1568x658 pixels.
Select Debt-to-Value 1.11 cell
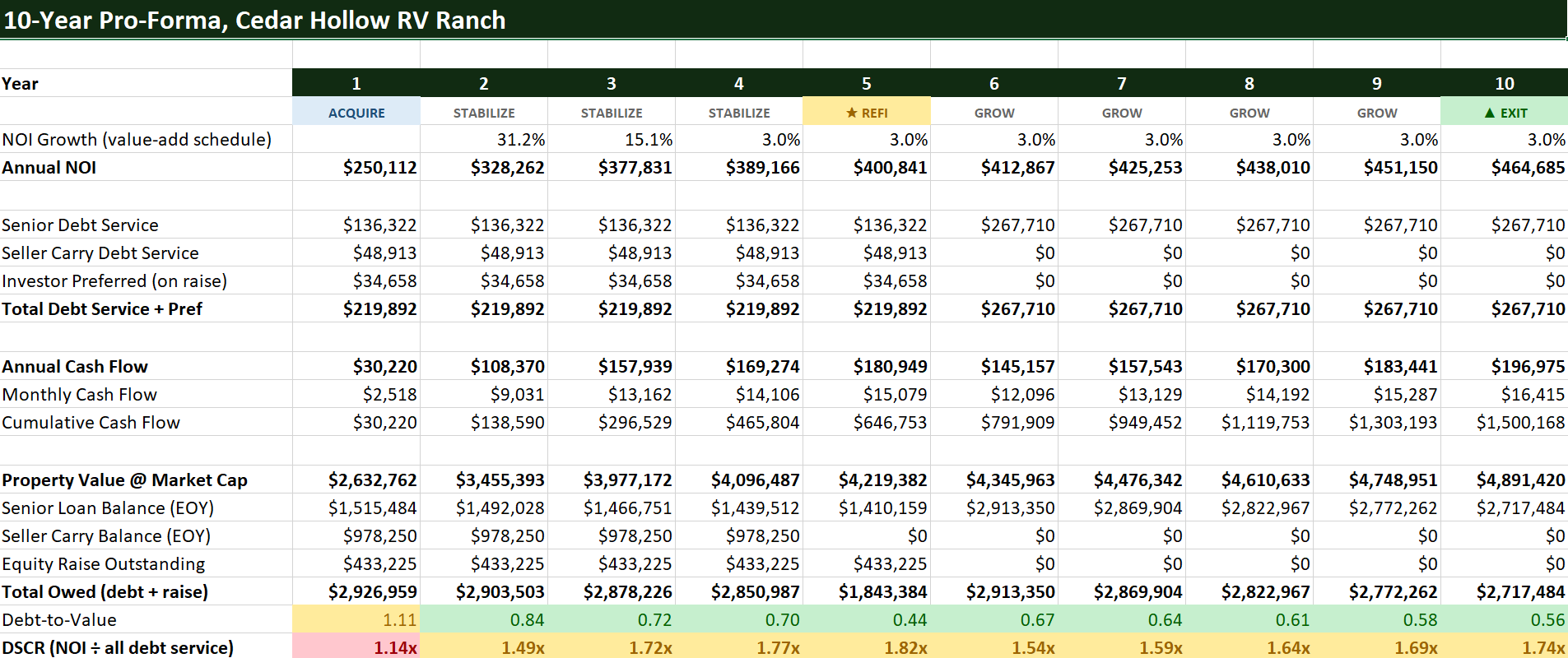pyautogui.click(x=356, y=620)
